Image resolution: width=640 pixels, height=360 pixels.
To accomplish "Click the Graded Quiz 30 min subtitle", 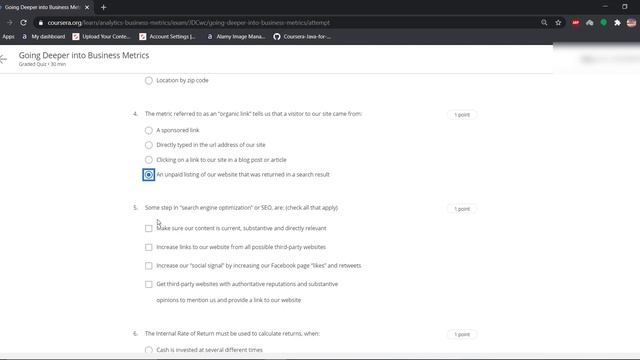I will (42, 64).
